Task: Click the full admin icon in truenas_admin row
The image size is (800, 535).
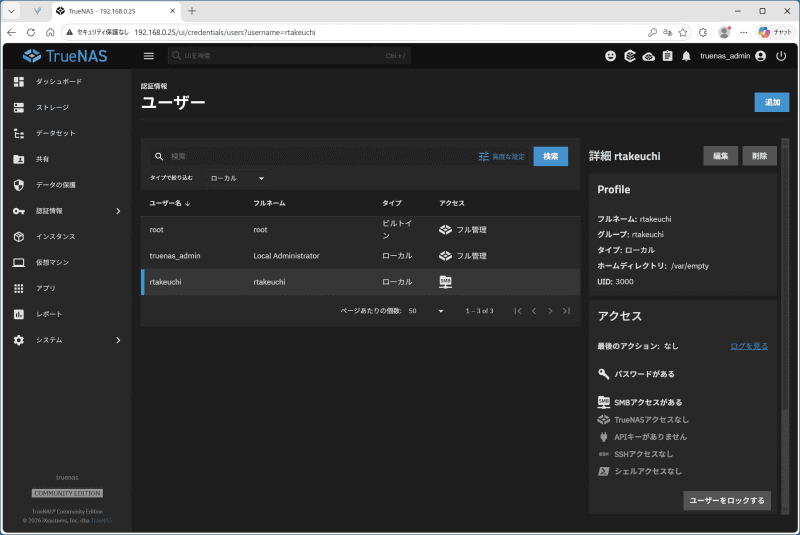Action: pyautogui.click(x=445, y=256)
